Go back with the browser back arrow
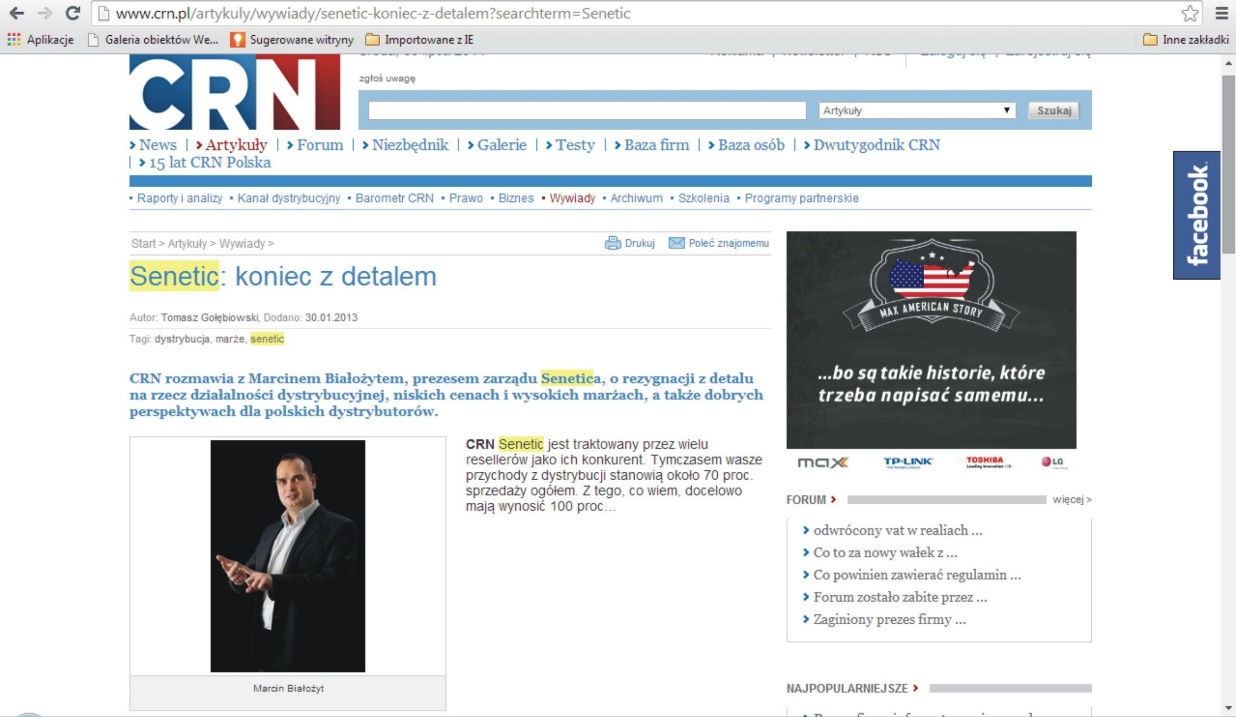The height and width of the screenshot is (717, 1236). (x=16, y=14)
